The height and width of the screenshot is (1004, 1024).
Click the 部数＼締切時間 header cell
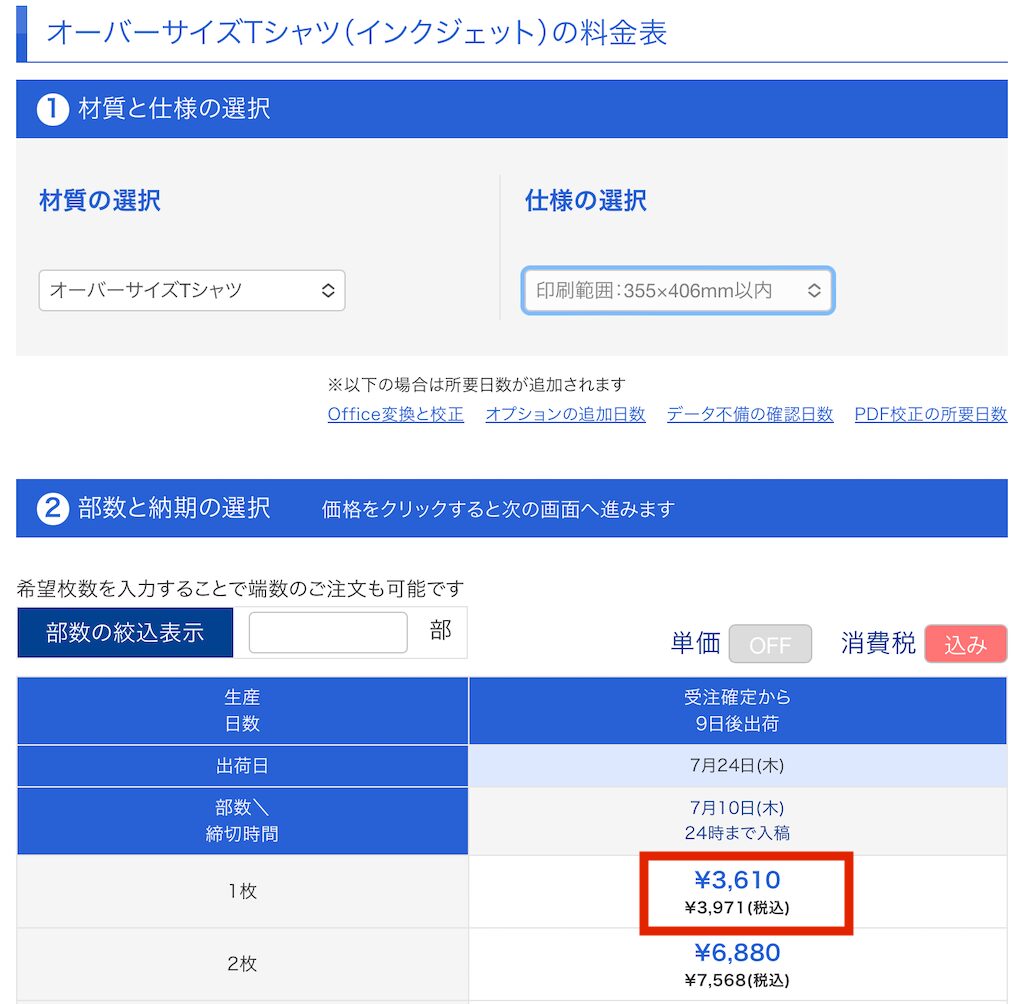(x=242, y=820)
